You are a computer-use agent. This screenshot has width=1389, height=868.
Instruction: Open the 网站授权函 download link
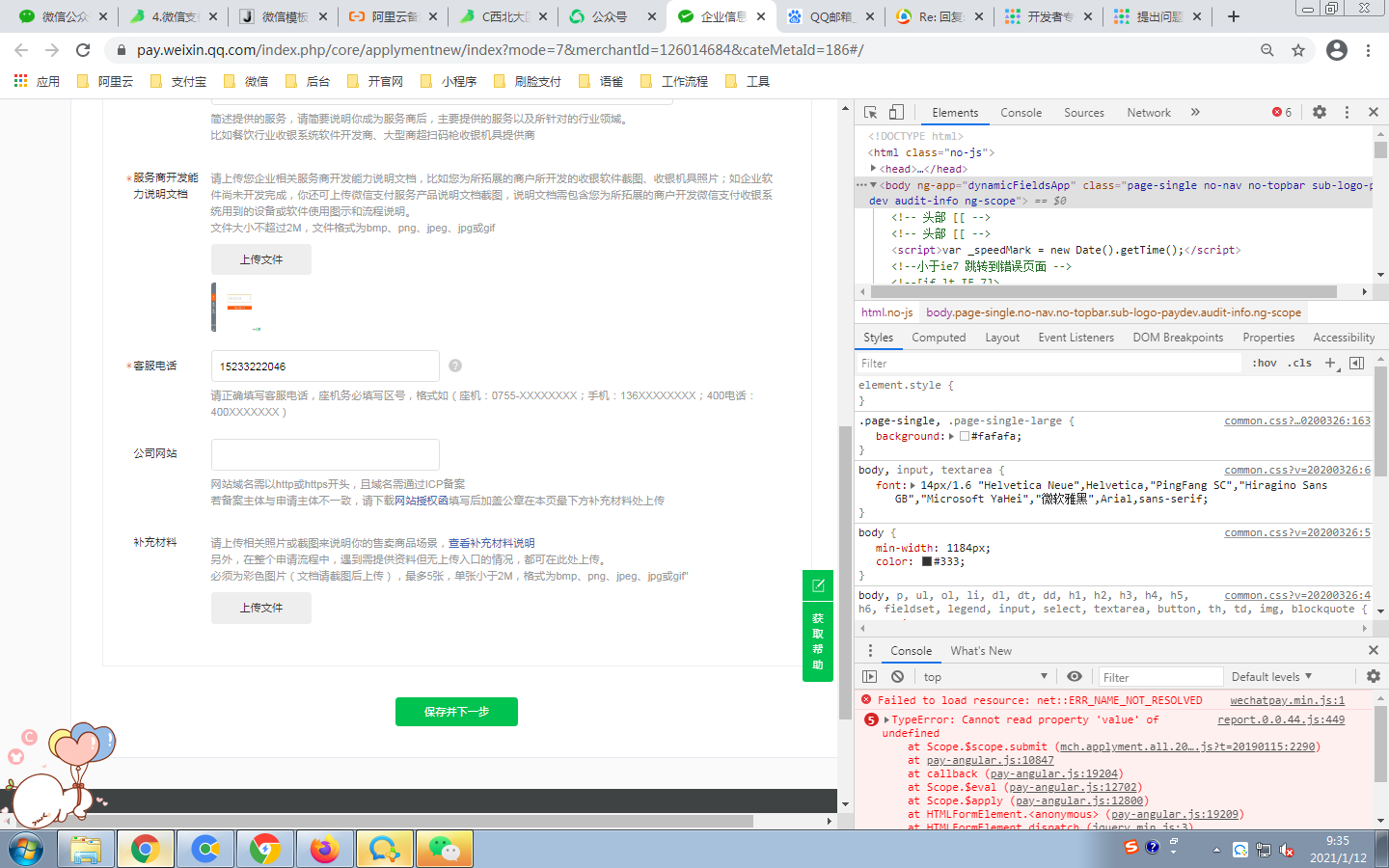point(422,501)
